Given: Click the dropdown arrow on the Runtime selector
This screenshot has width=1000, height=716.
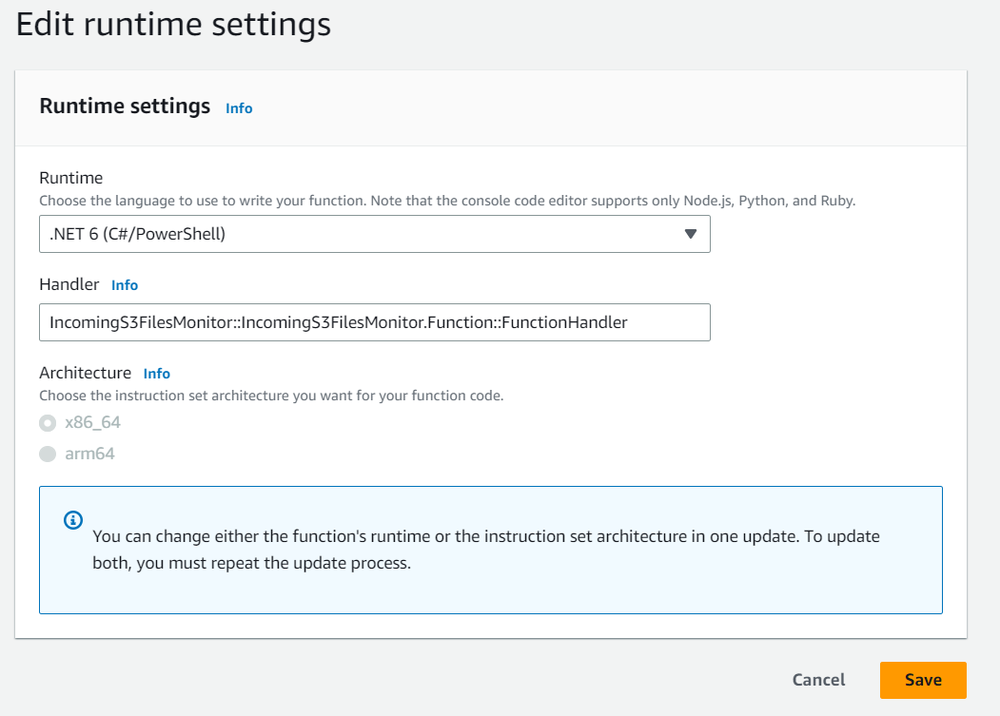Looking at the screenshot, I should tap(691, 233).
